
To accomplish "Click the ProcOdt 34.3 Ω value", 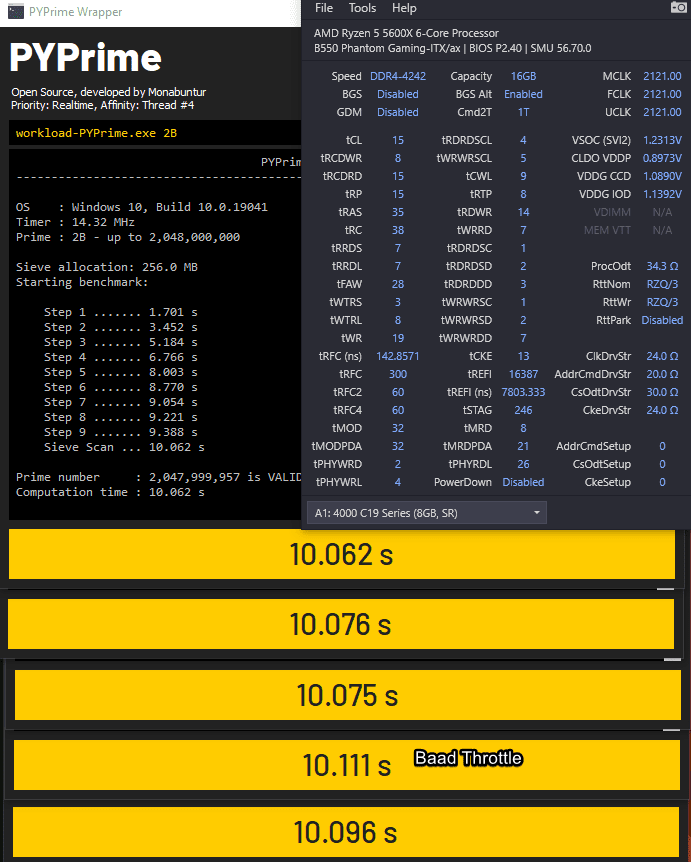I will pyautogui.click(x=662, y=266).
